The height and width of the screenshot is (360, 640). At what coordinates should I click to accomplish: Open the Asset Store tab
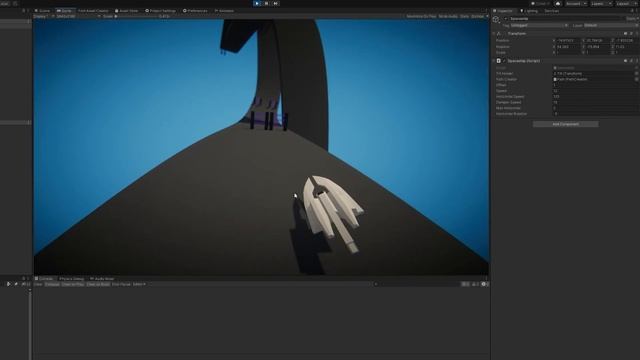126,11
